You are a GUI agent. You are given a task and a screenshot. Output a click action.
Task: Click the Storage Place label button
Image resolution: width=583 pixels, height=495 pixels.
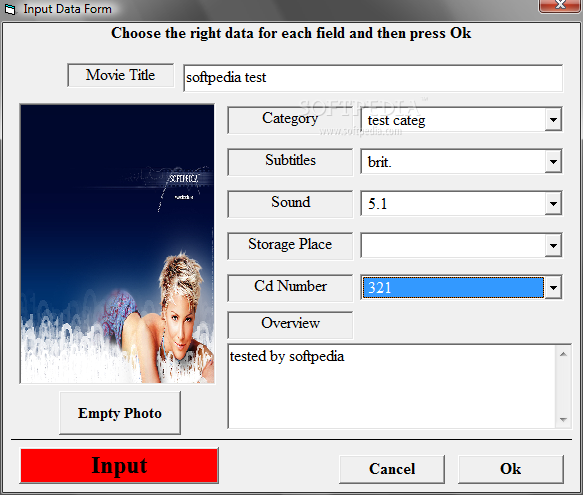[x=290, y=246]
